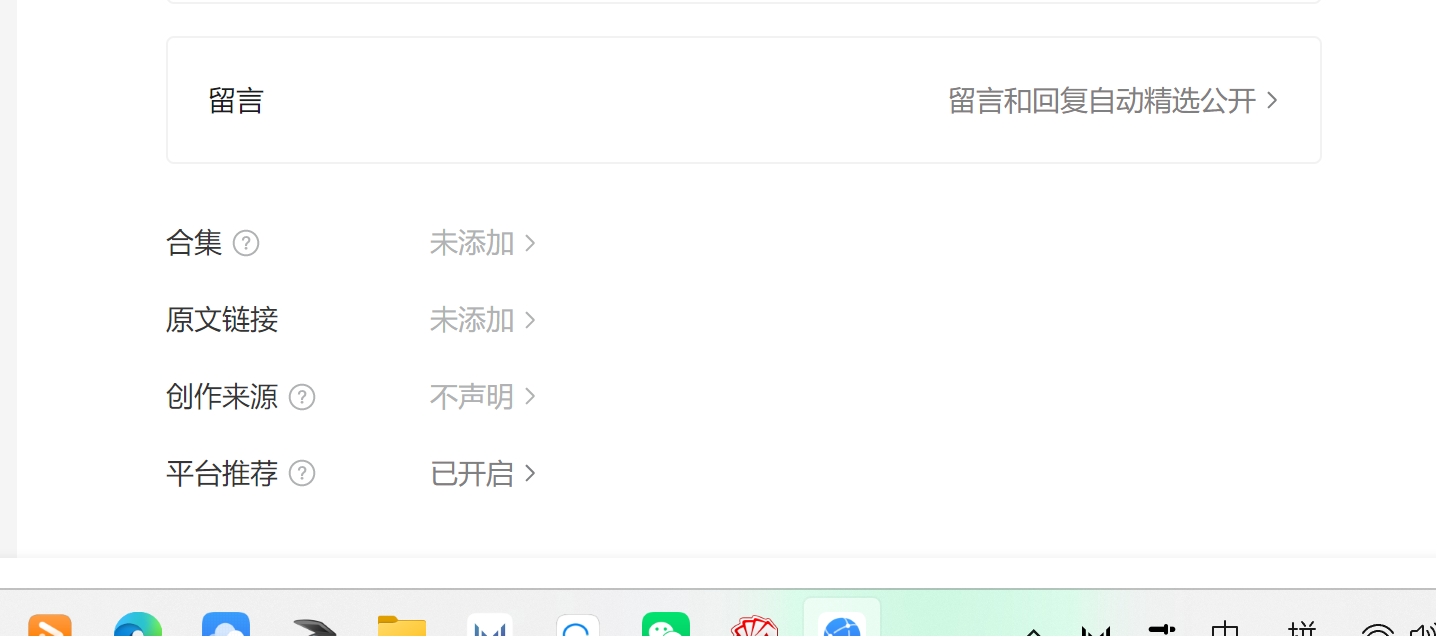This screenshot has width=1436, height=636.
Task: Expand 原文链接 未添加 setting
Action: tap(483, 320)
